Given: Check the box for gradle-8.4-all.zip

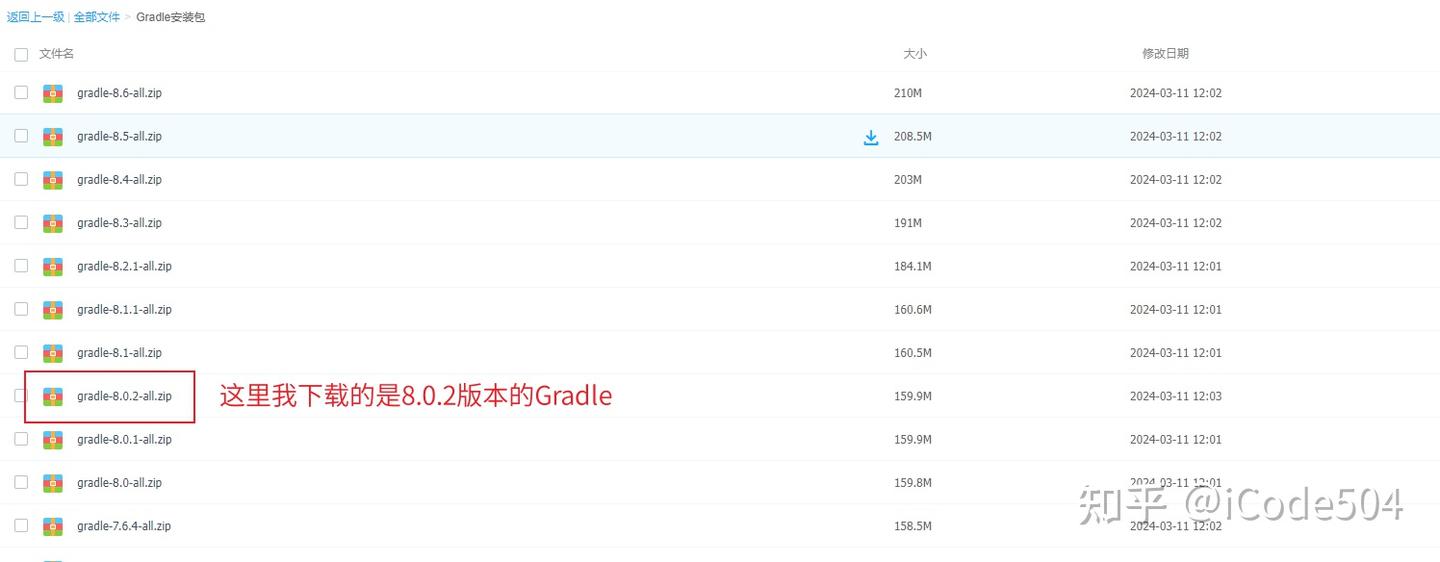Looking at the screenshot, I should point(21,179).
